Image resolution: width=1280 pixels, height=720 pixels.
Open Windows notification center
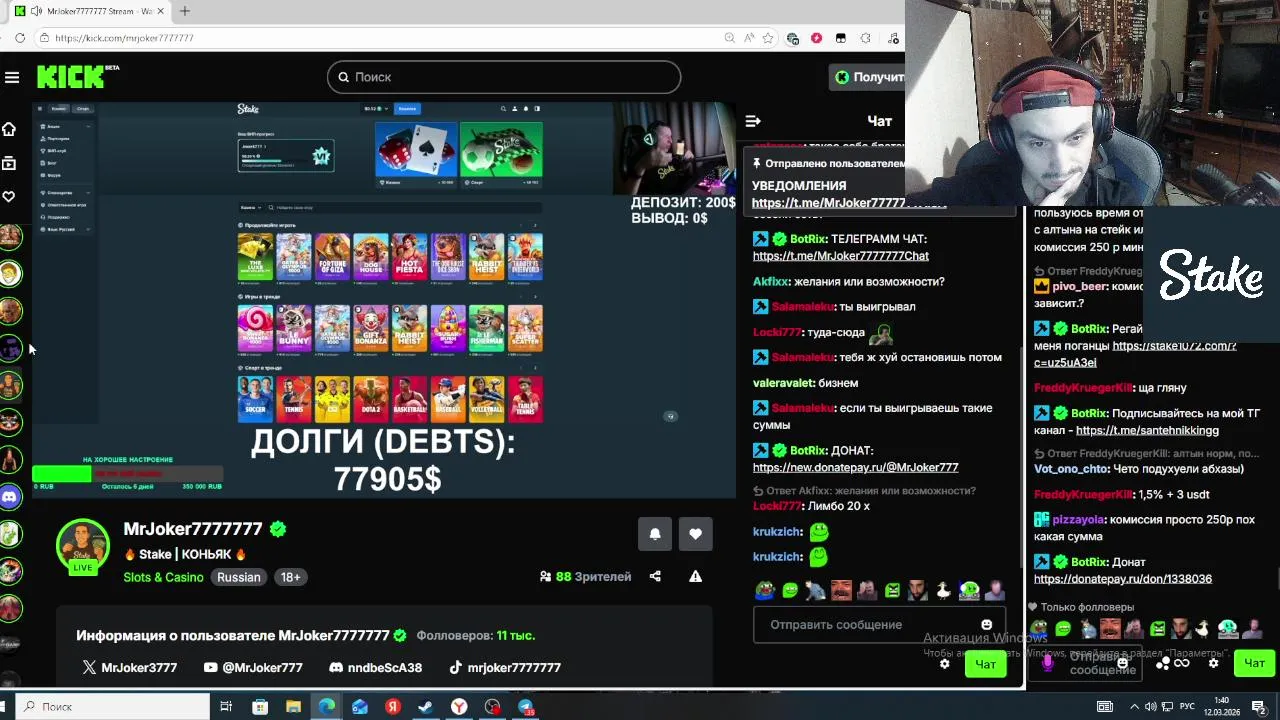1259,707
